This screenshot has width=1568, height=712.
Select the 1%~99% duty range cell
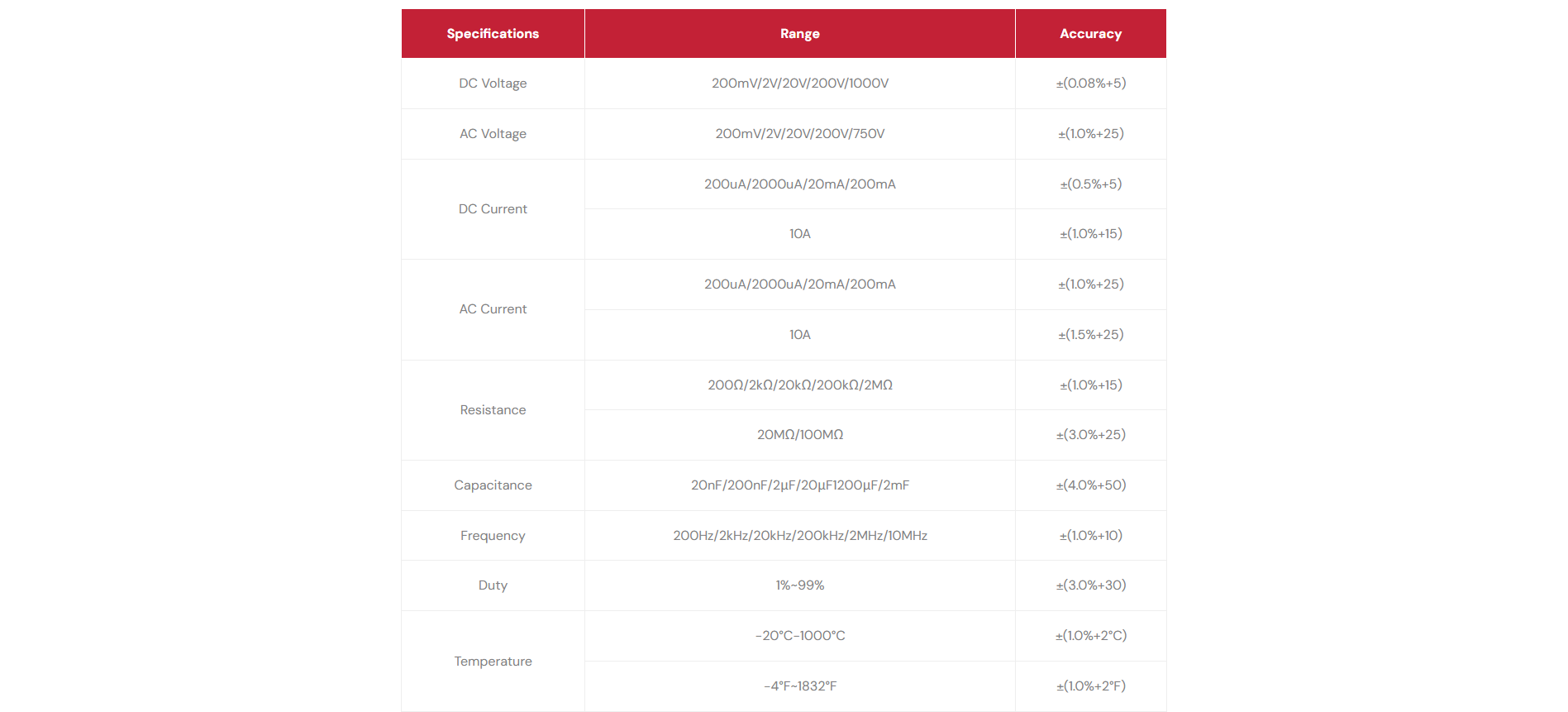(x=799, y=585)
